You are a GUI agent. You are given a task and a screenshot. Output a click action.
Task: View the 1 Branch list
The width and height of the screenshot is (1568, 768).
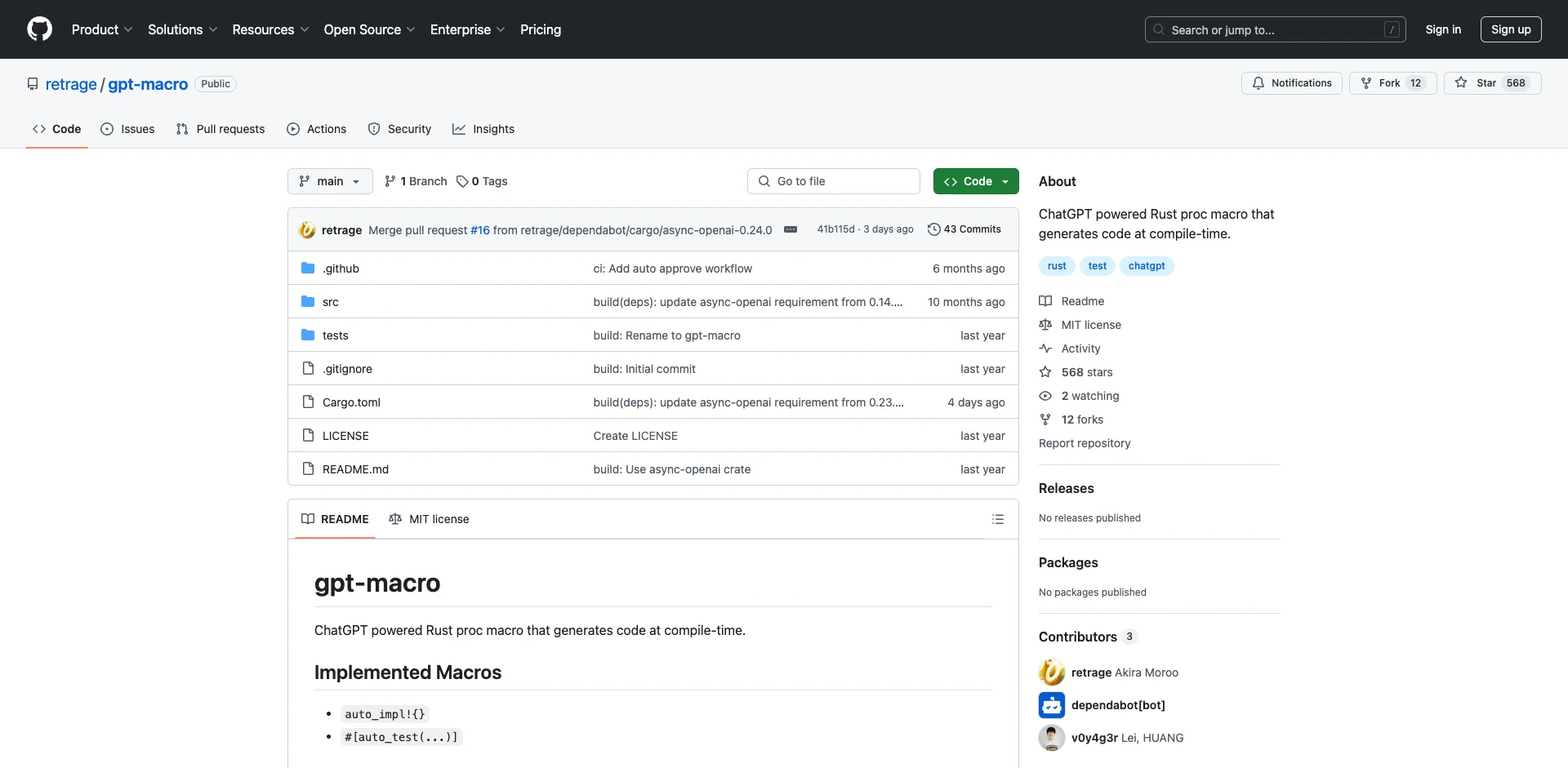click(416, 181)
